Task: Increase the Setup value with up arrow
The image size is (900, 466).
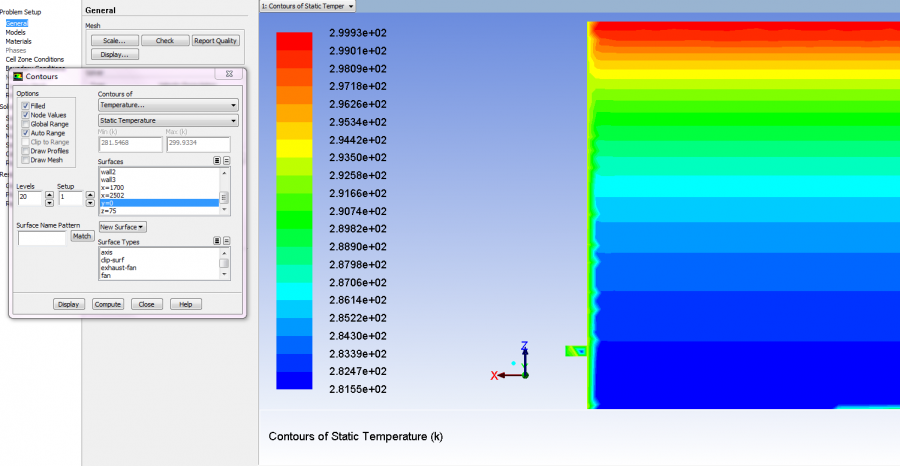Action: click(x=92, y=195)
